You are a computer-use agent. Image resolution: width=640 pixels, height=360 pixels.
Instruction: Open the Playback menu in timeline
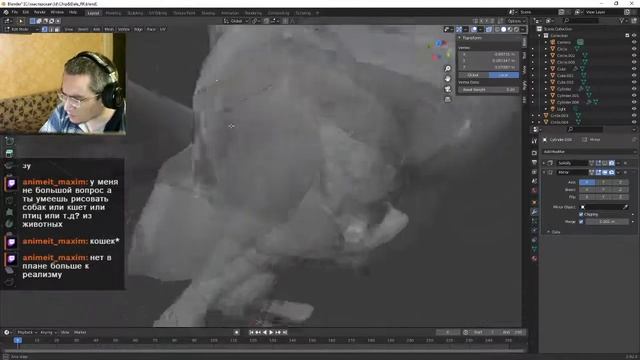(x=27, y=332)
